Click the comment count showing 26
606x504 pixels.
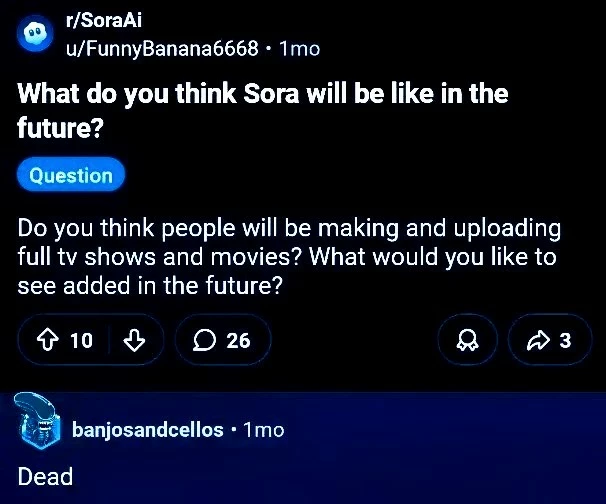point(238,341)
